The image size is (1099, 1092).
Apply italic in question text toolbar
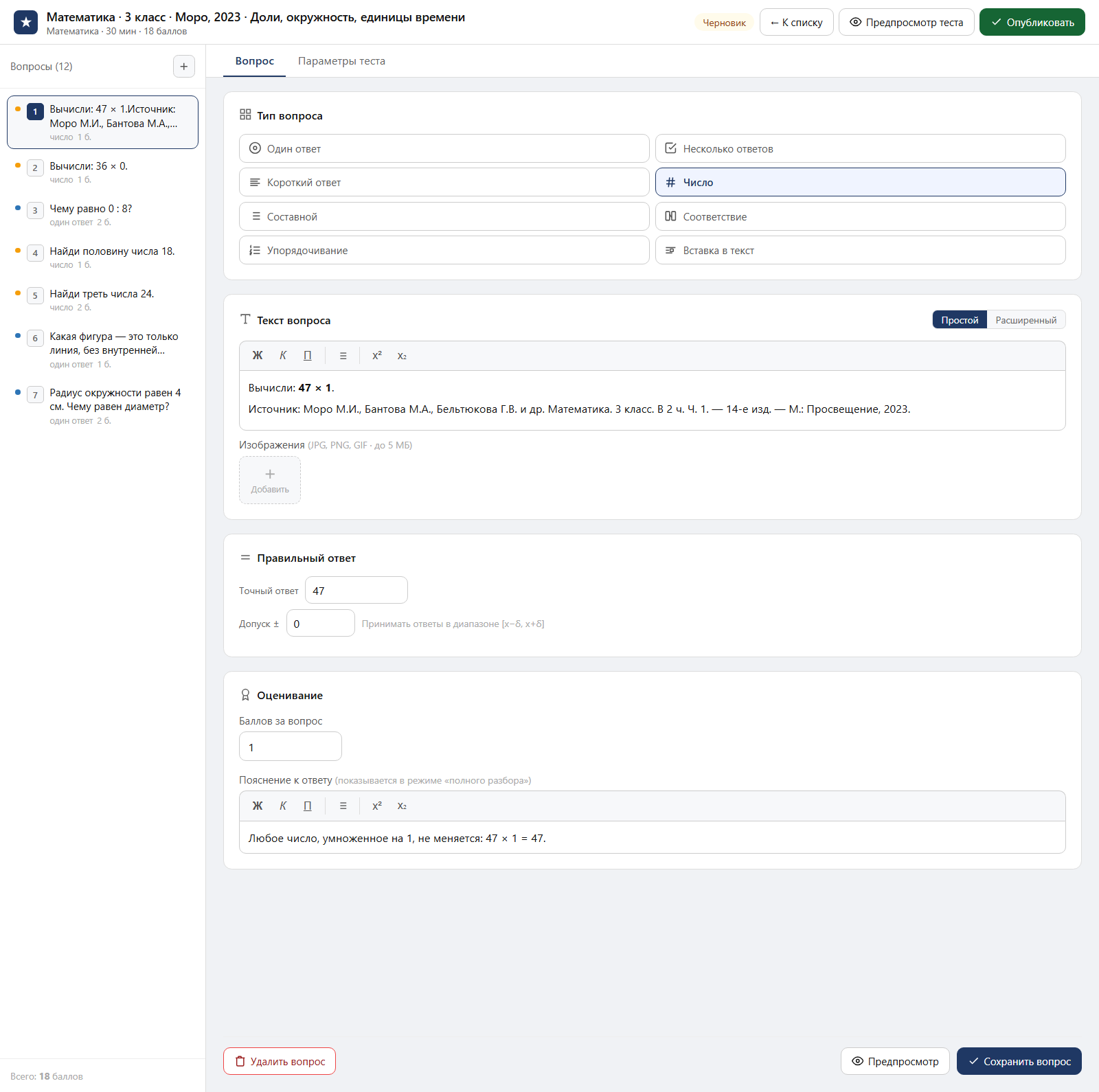[x=283, y=356]
